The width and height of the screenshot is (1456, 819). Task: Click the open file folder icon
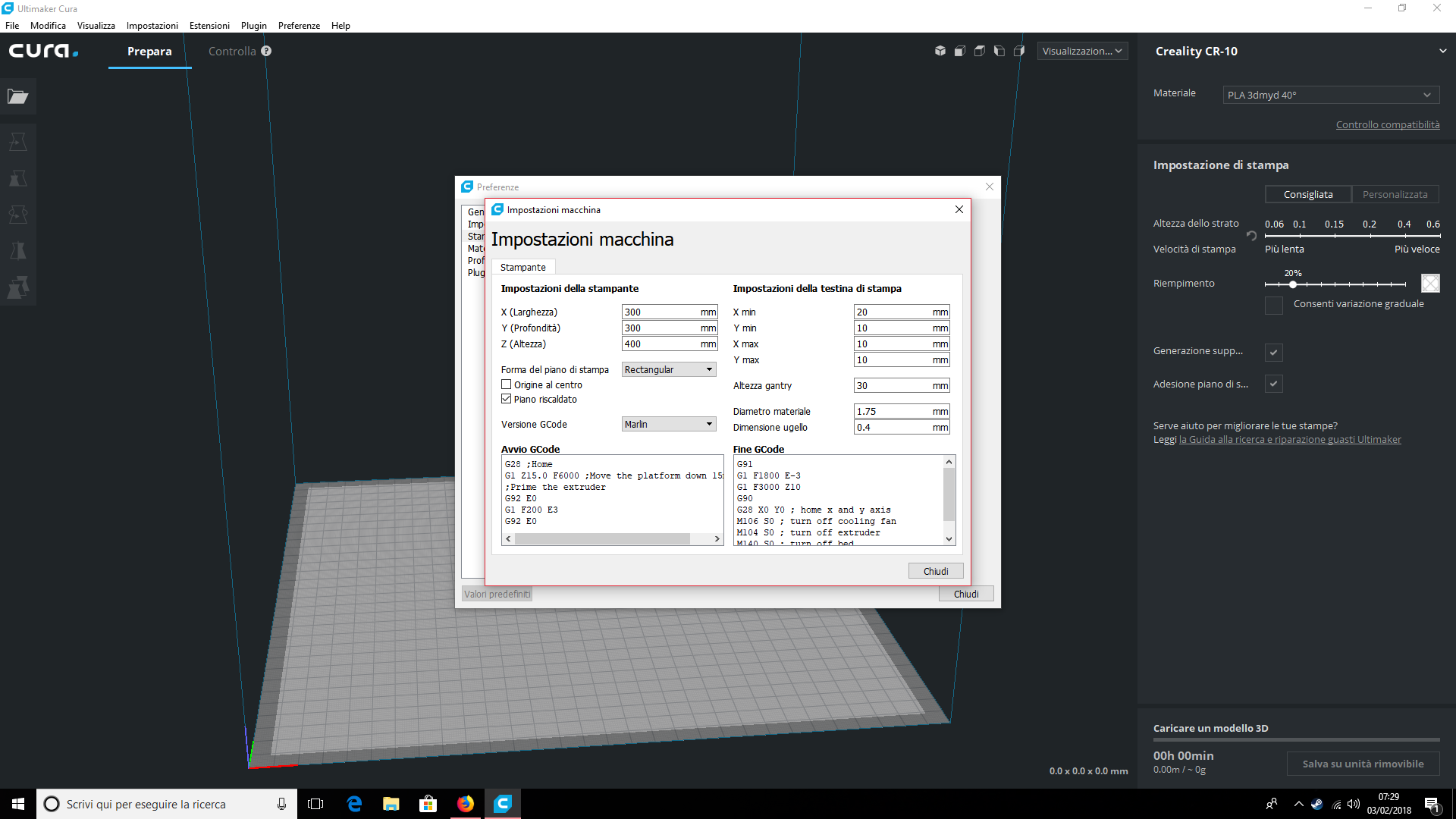(17, 96)
